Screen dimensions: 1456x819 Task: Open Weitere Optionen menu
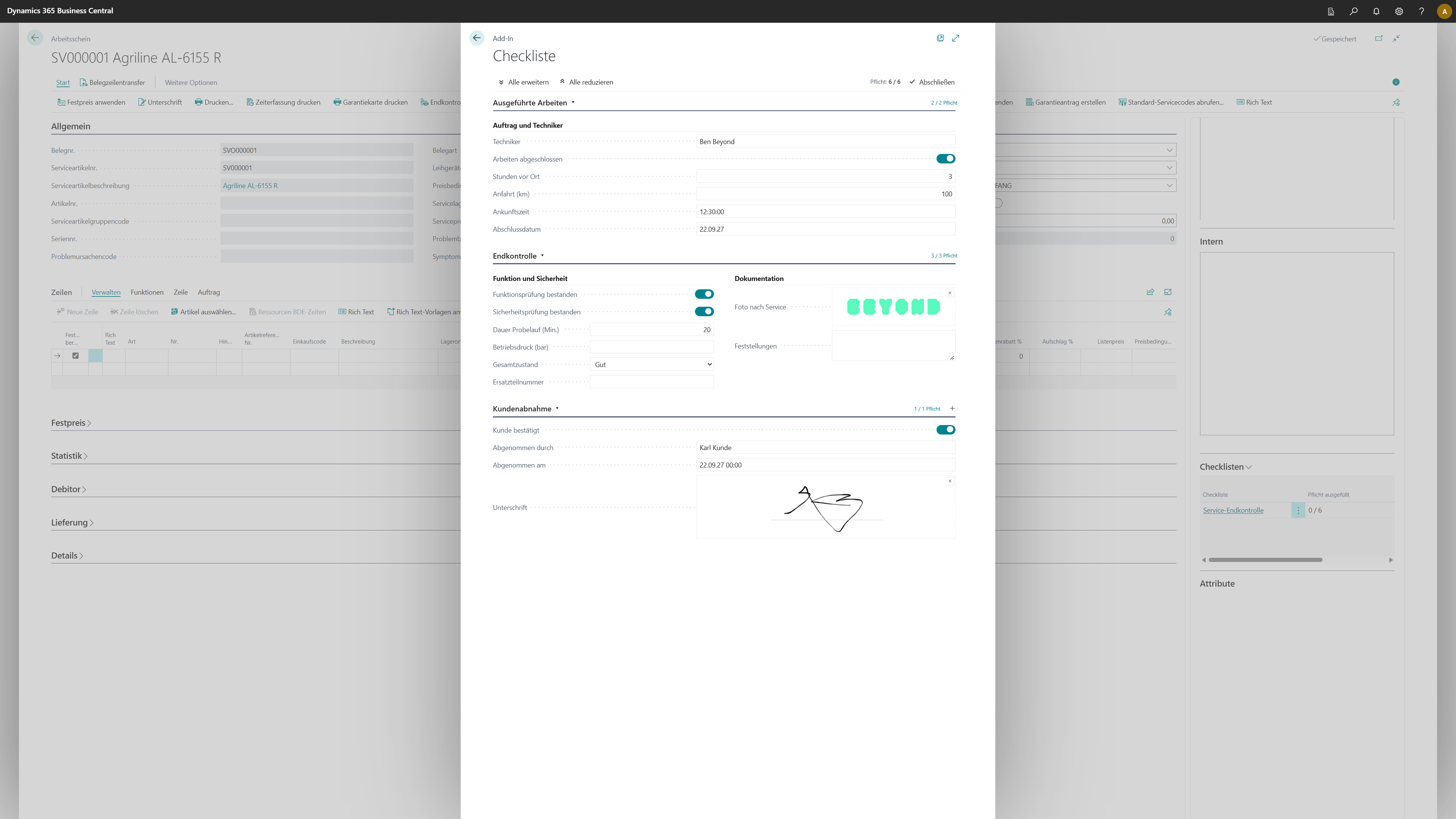click(x=191, y=83)
